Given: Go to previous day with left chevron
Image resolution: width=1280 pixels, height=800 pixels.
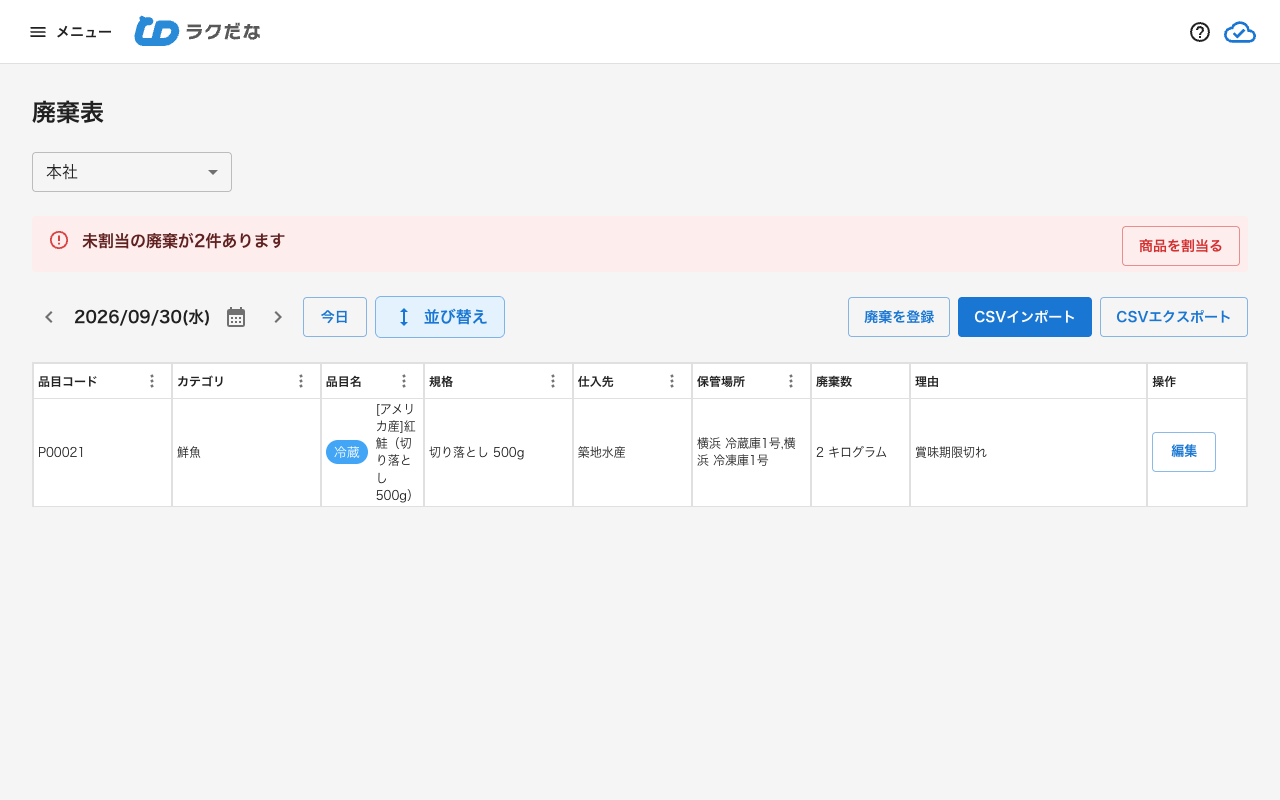Looking at the screenshot, I should coord(48,317).
